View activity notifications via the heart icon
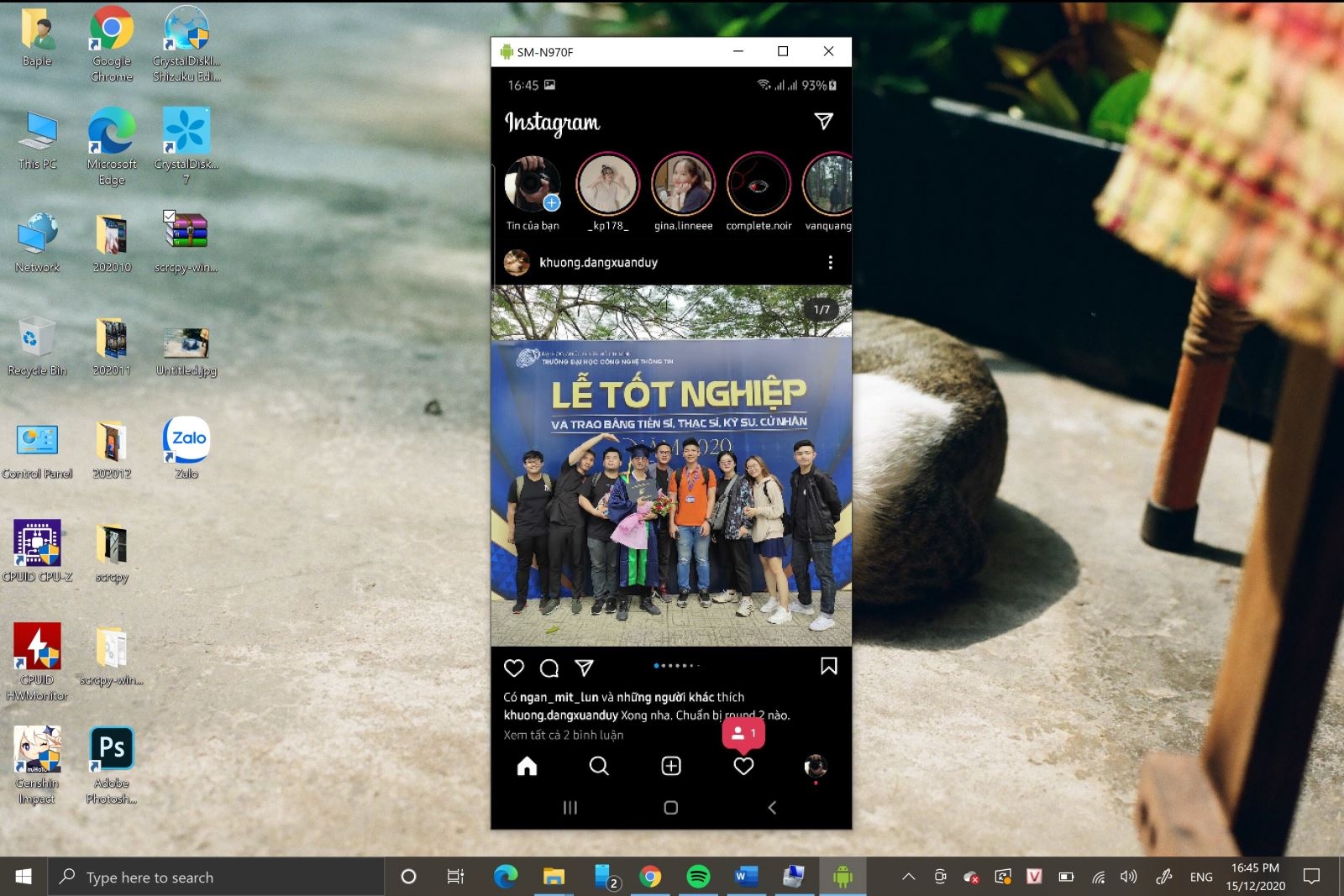1344x896 pixels. [x=743, y=766]
